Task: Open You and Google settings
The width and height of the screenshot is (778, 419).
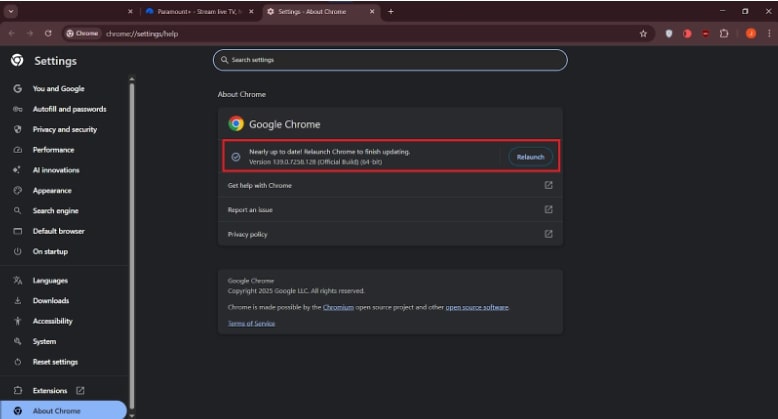Action: (x=58, y=88)
